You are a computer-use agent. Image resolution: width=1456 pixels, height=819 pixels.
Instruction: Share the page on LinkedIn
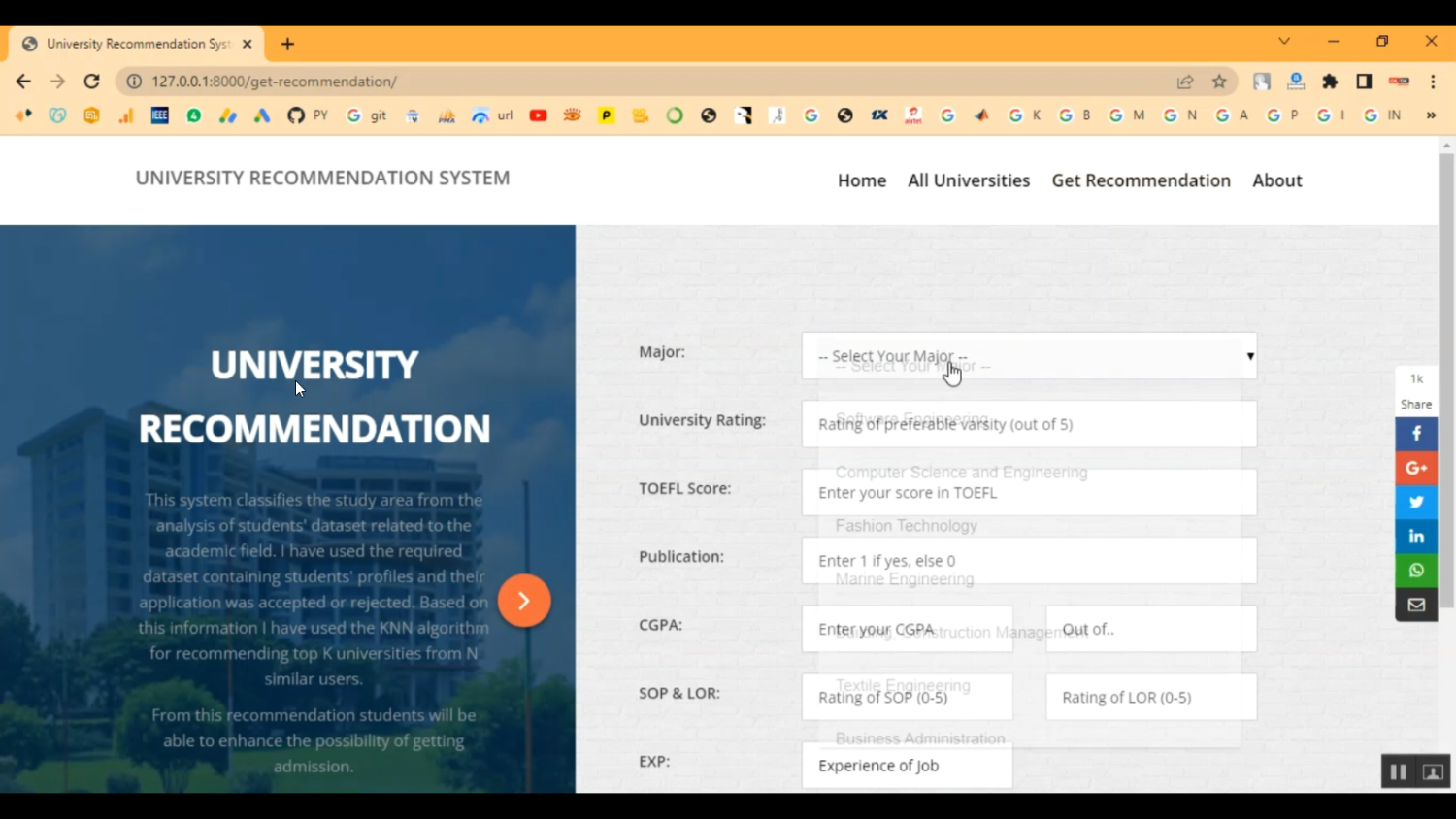(x=1416, y=536)
